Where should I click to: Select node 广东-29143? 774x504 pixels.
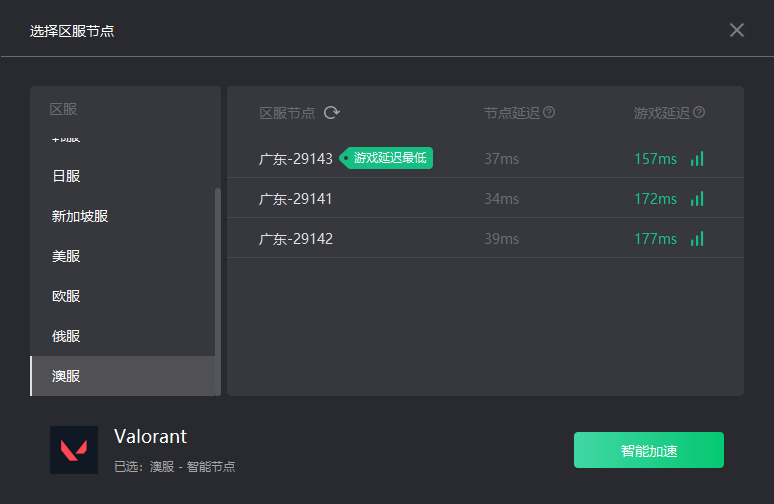click(x=485, y=158)
